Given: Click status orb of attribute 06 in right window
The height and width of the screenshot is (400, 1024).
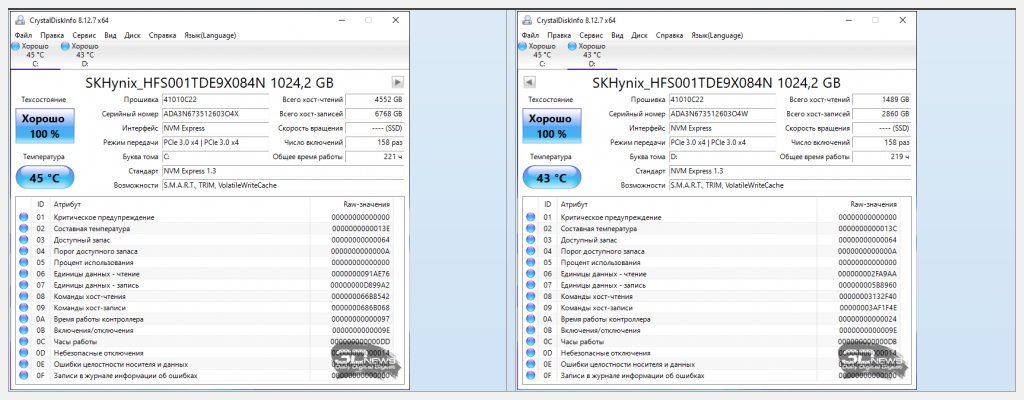Looking at the screenshot, I should tap(531, 274).
